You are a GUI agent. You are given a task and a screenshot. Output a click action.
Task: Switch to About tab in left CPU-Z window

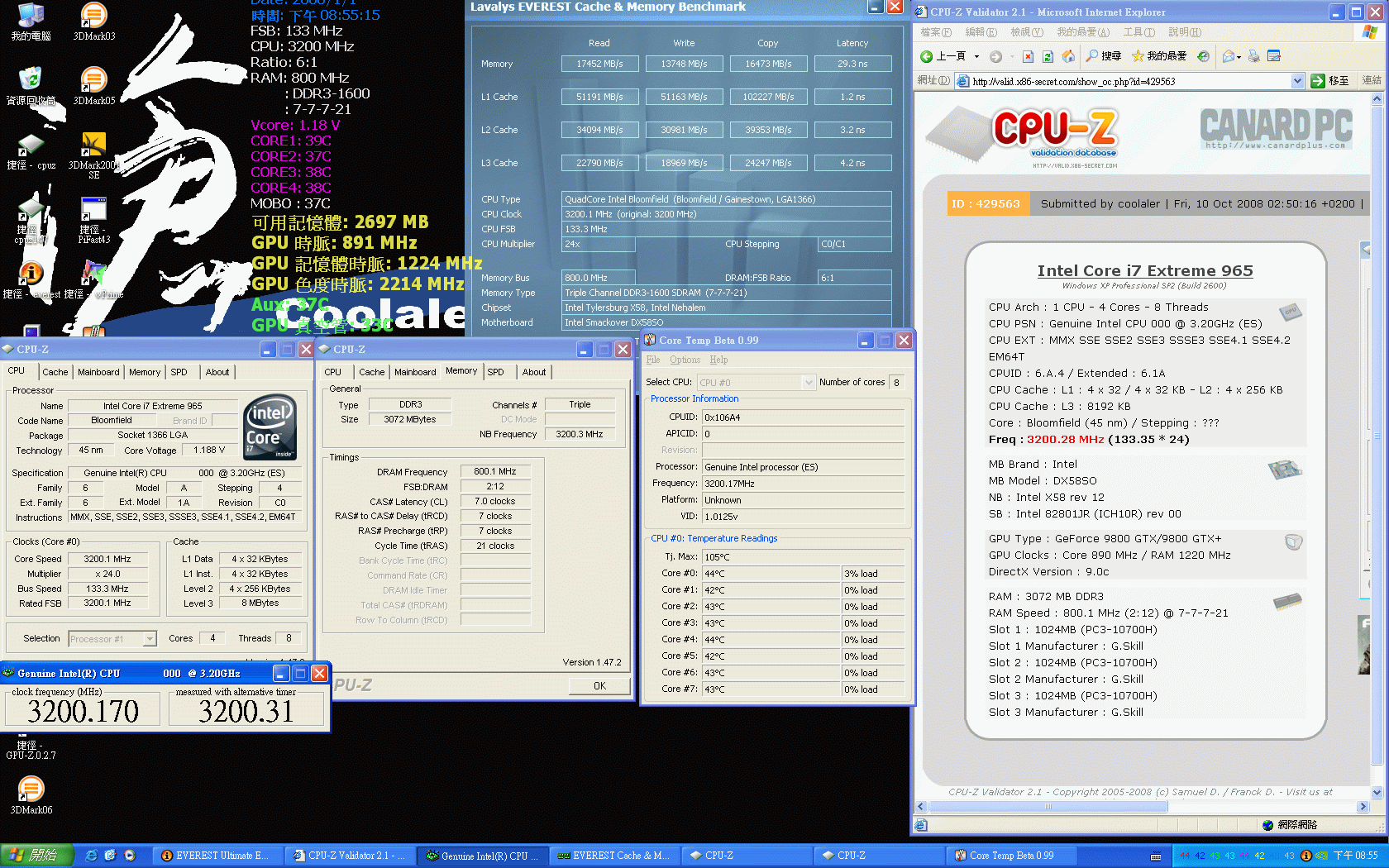point(217,372)
